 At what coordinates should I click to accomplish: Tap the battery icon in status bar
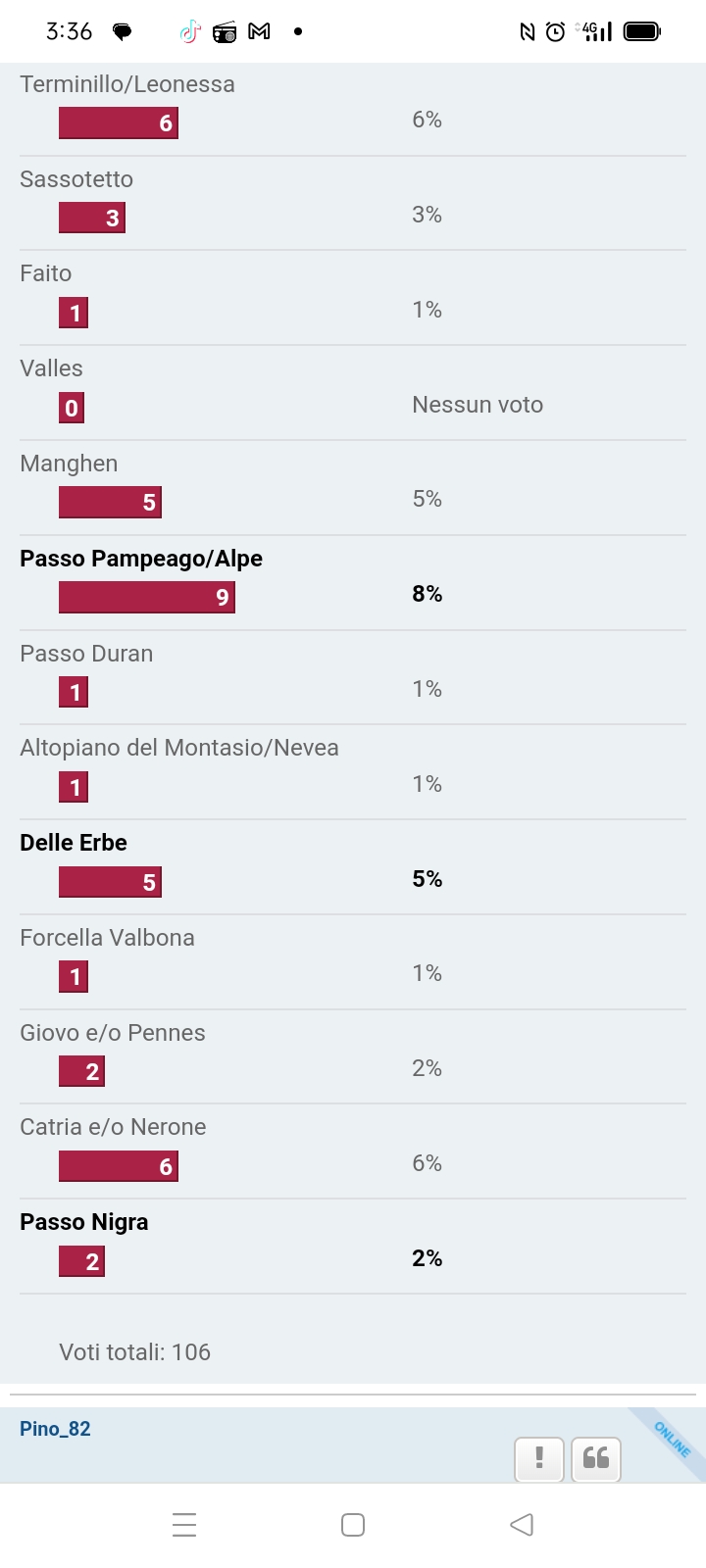tap(642, 31)
